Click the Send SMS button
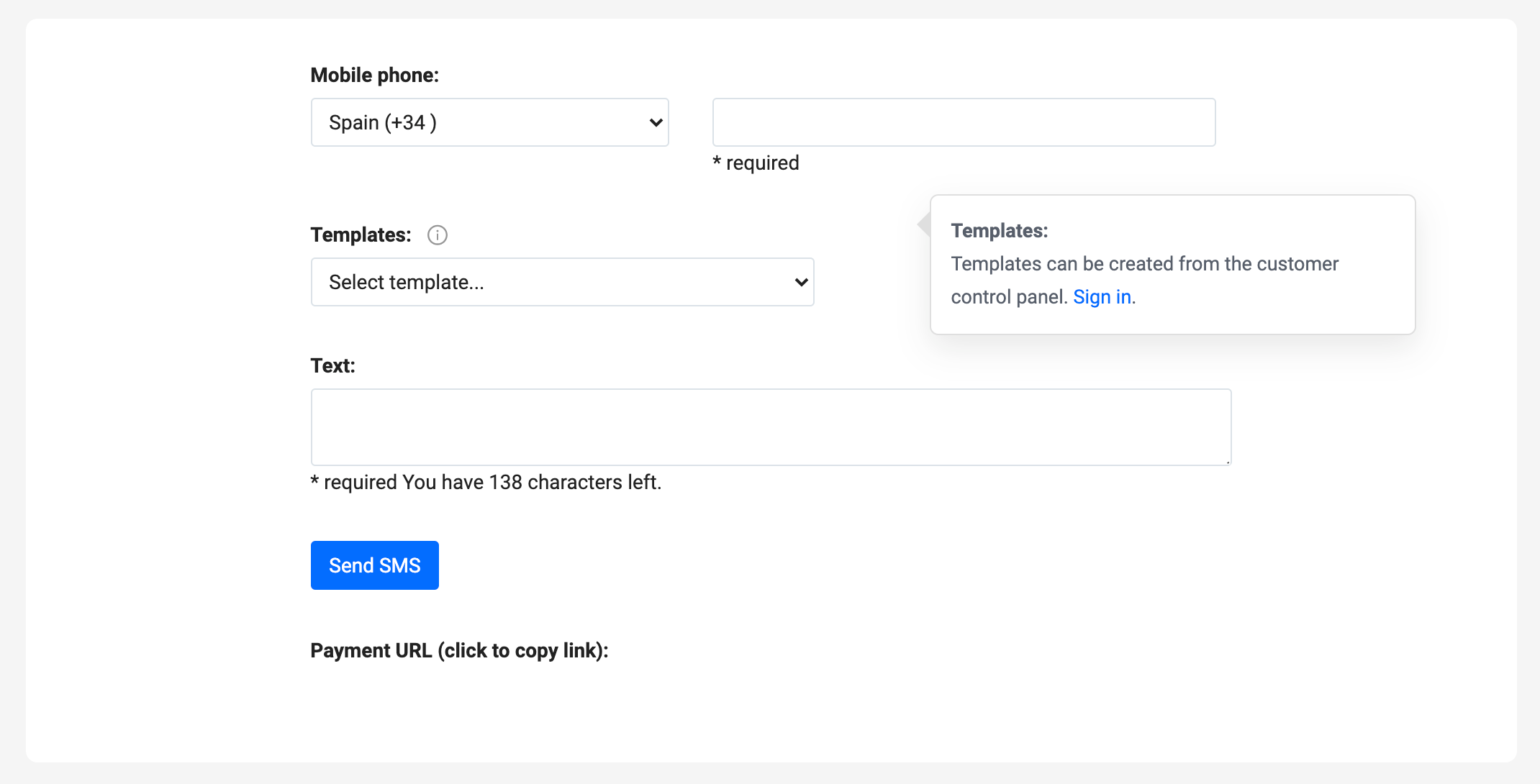 375,565
